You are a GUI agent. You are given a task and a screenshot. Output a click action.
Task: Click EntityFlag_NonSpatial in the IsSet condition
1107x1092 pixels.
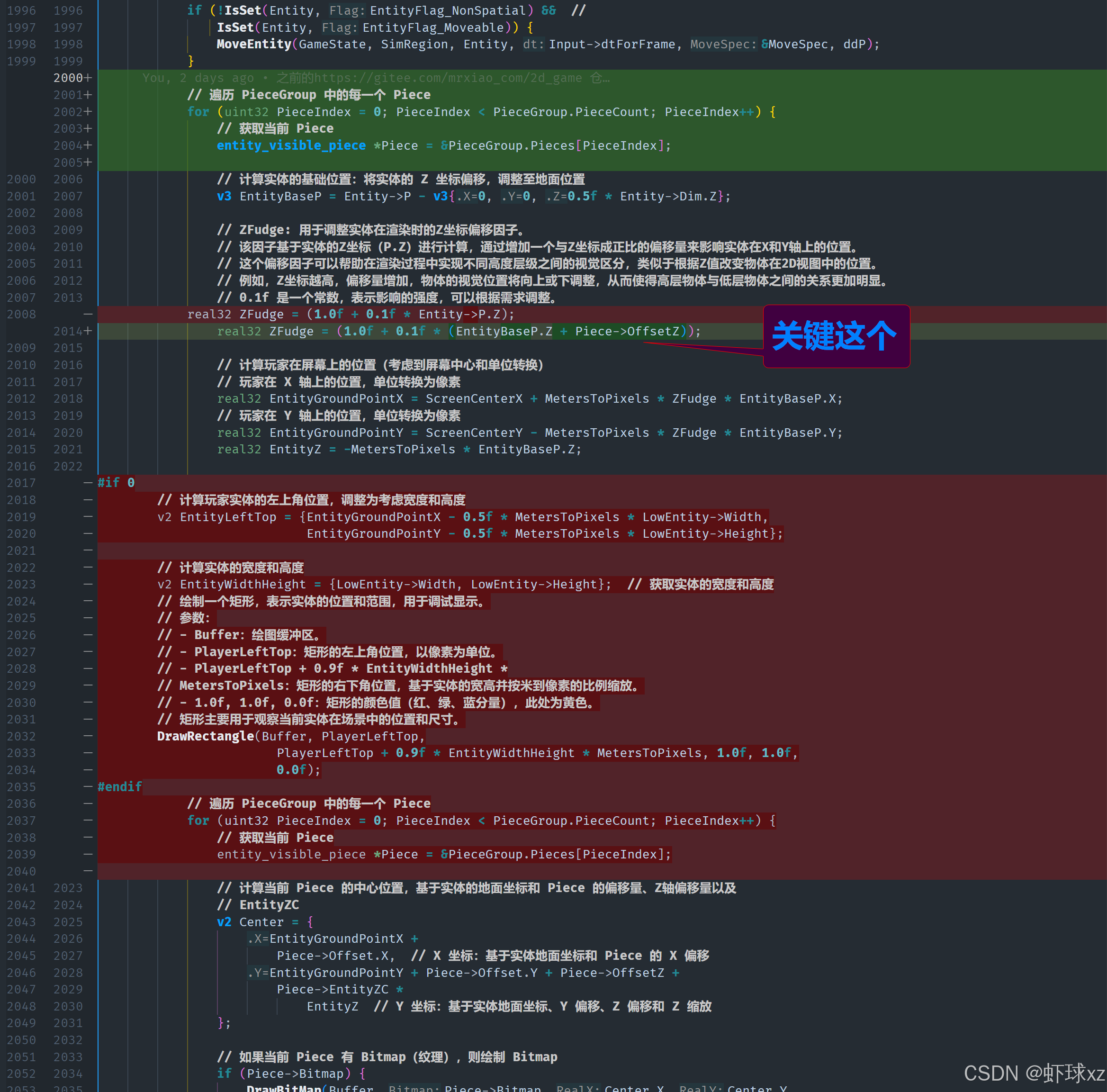click(x=448, y=10)
